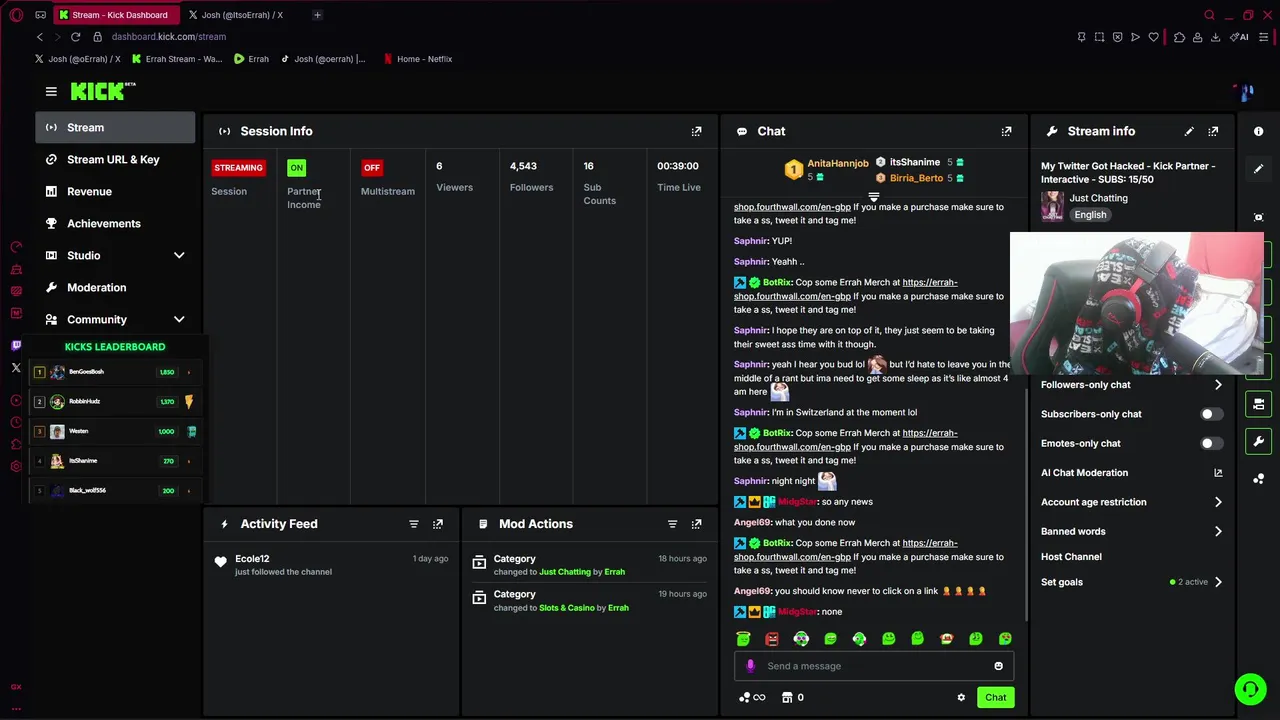Image resolution: width=1280 pixels, height=720 pixels.
Task: Edit stream info with the pencil icon
Action: [x=1189, y=131]
